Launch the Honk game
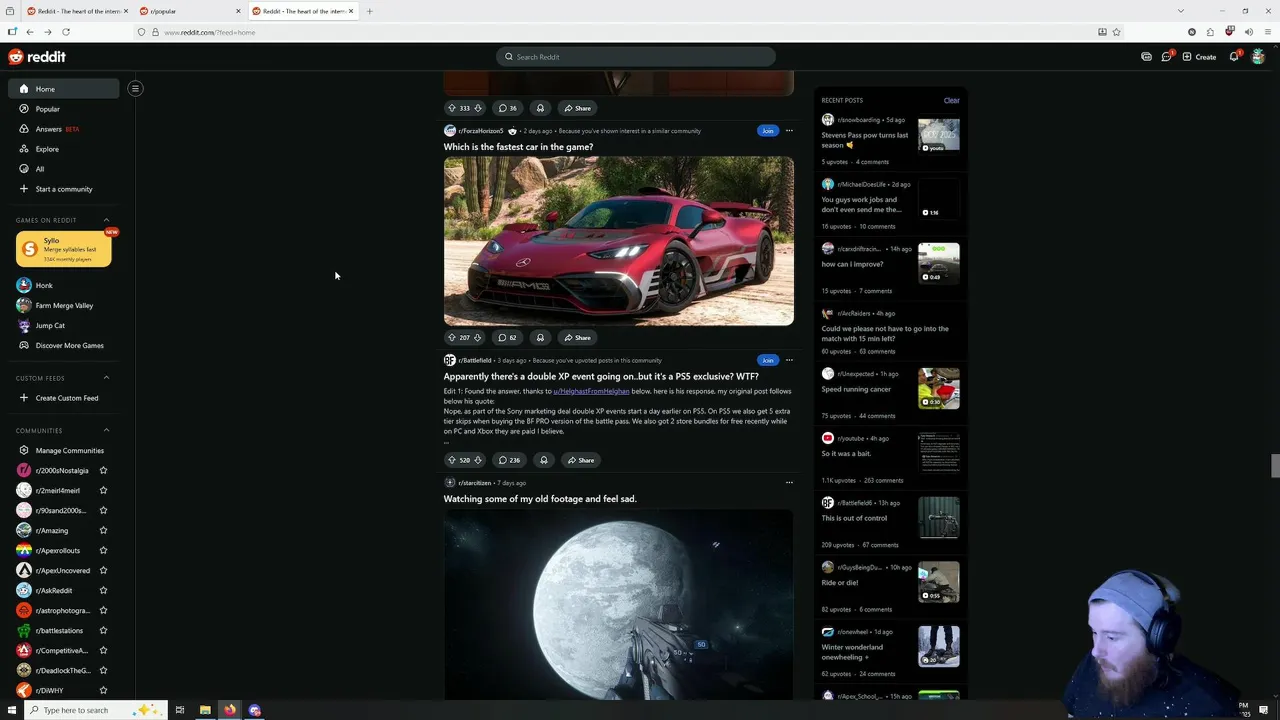This screenshot has width=1280, height=720. (x=44, y=285)
